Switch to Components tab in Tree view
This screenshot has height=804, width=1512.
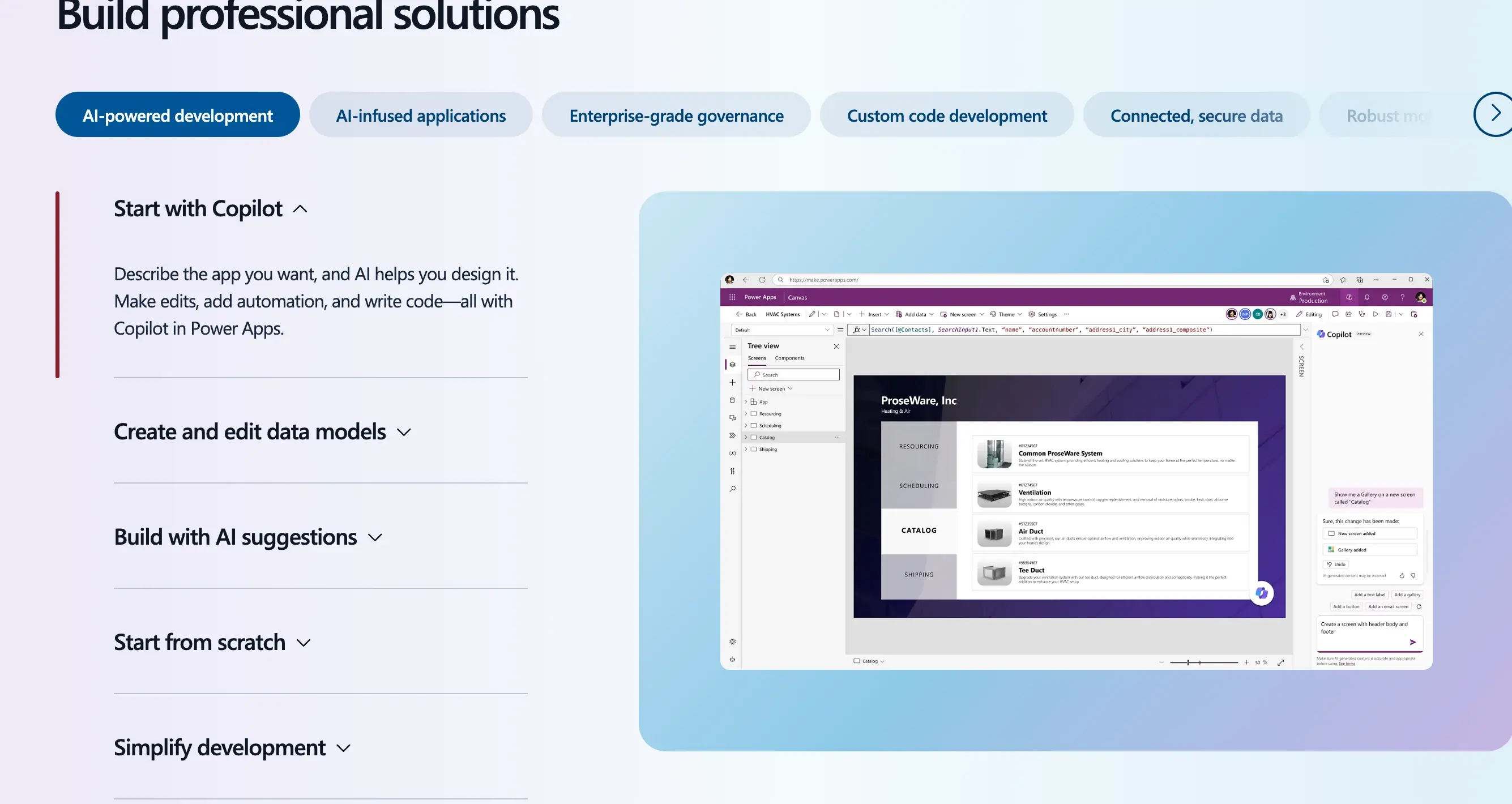[x=789, y=358]
